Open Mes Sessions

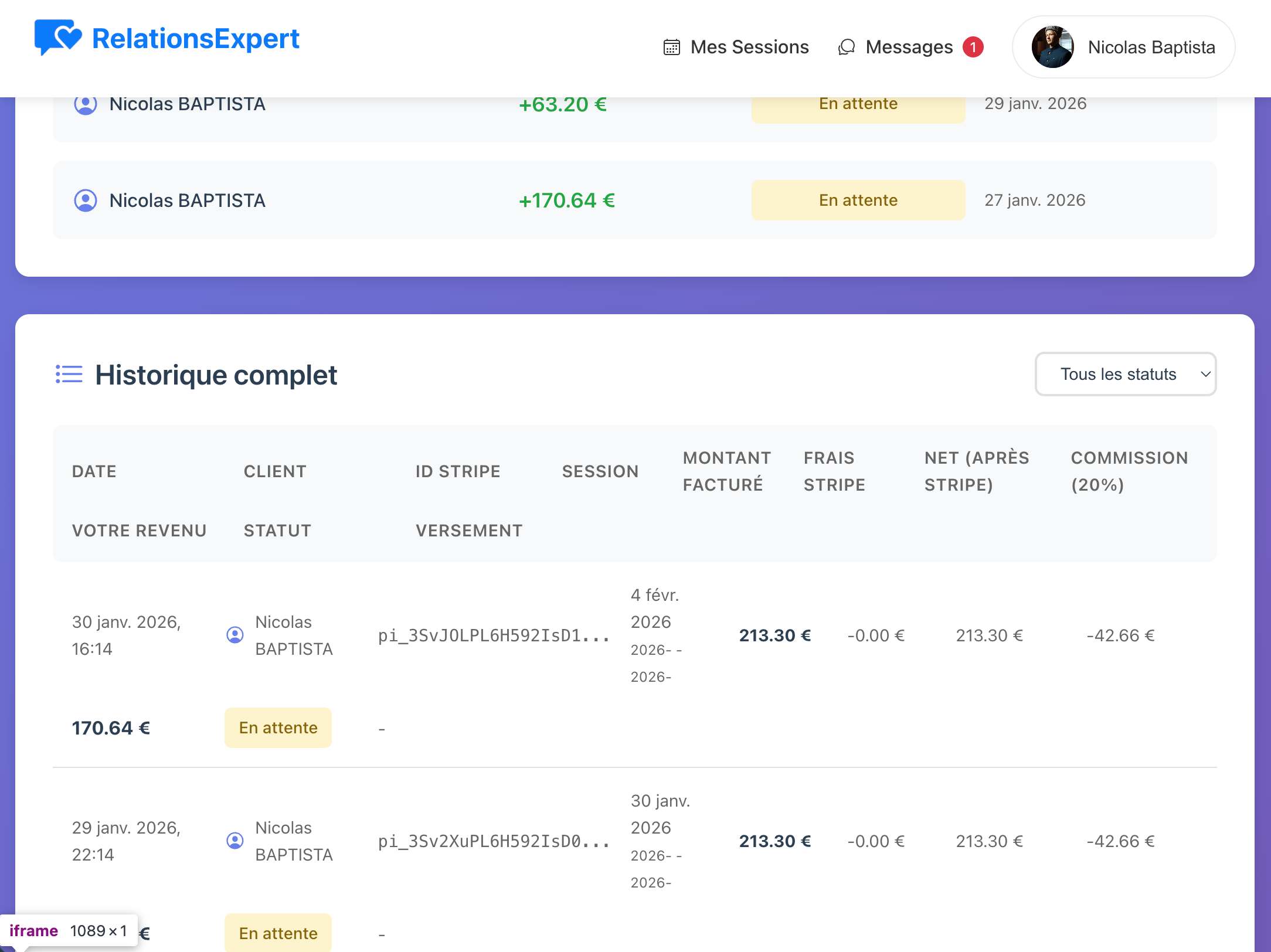coord(749,47)
